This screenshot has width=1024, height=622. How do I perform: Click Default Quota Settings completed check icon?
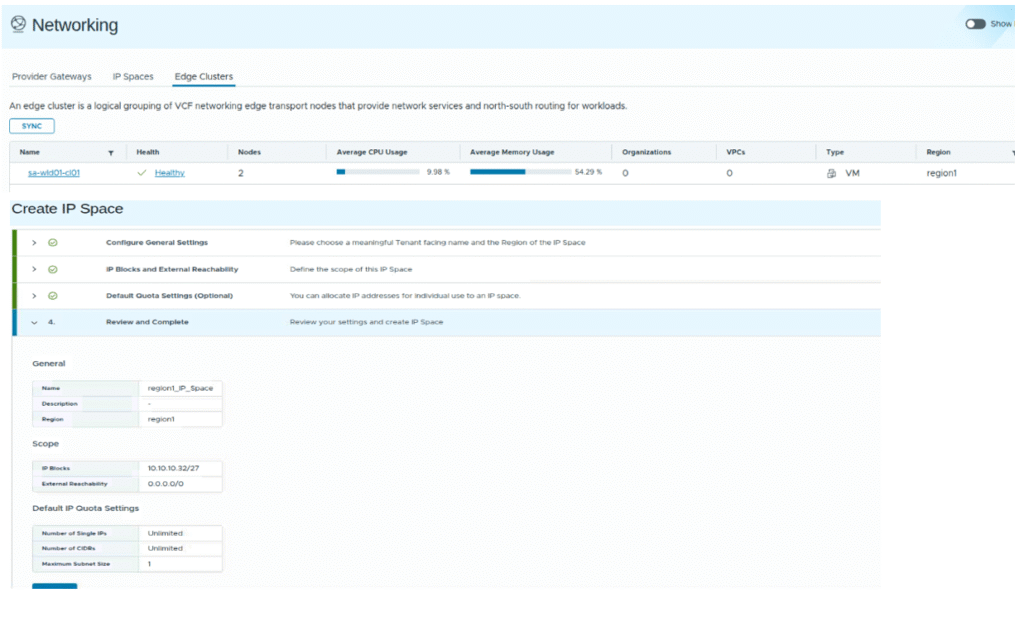coord(53,296)
